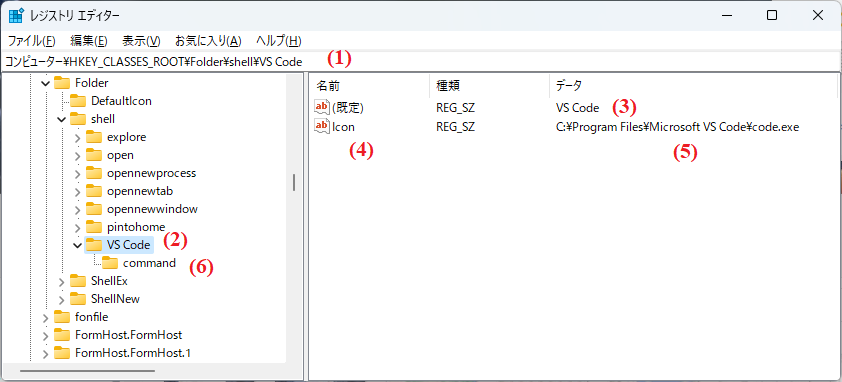This screenshot has width=842, height=382.
Task: Open the 編集 menu
Action: pyautogui.click(x=89, y=41)
